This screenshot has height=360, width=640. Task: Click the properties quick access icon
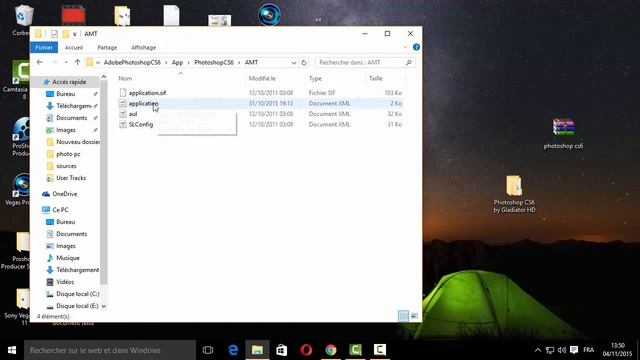(x=54, y=34)
